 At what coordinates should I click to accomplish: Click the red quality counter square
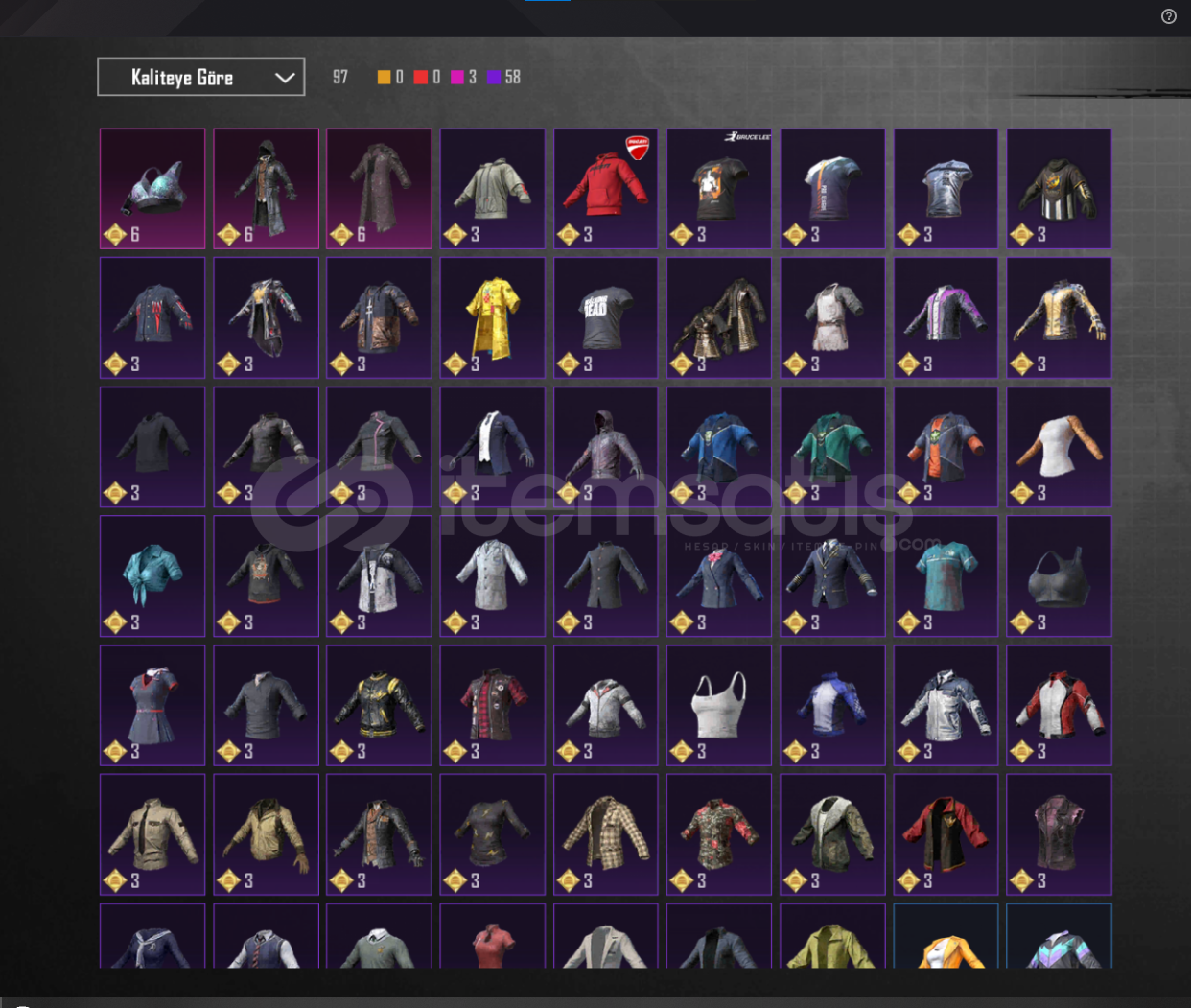420,77
